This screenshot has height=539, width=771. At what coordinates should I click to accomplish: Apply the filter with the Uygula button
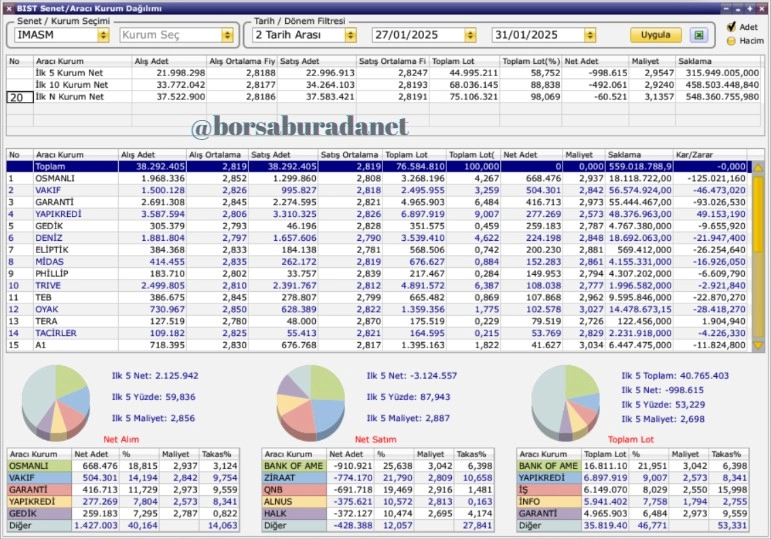click(655, 35)
